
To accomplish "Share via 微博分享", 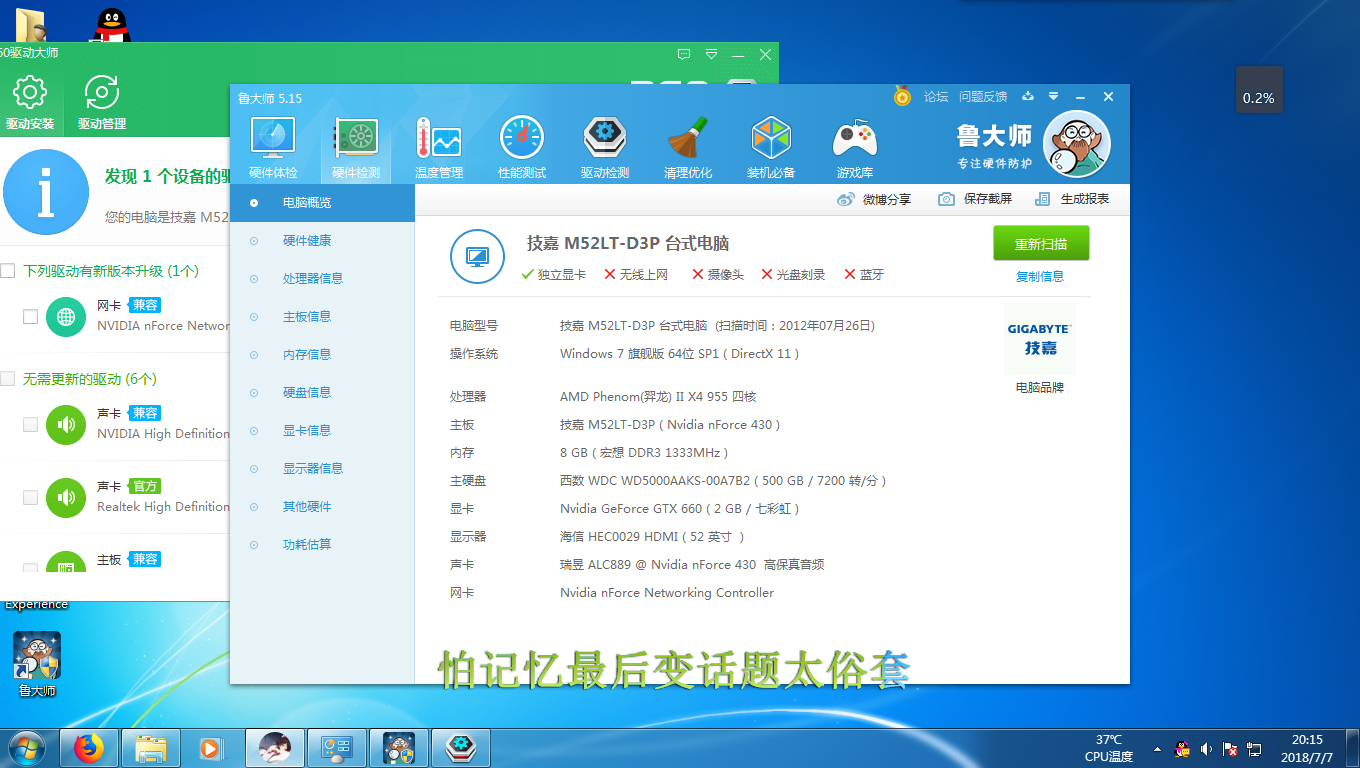I will 874,199.
